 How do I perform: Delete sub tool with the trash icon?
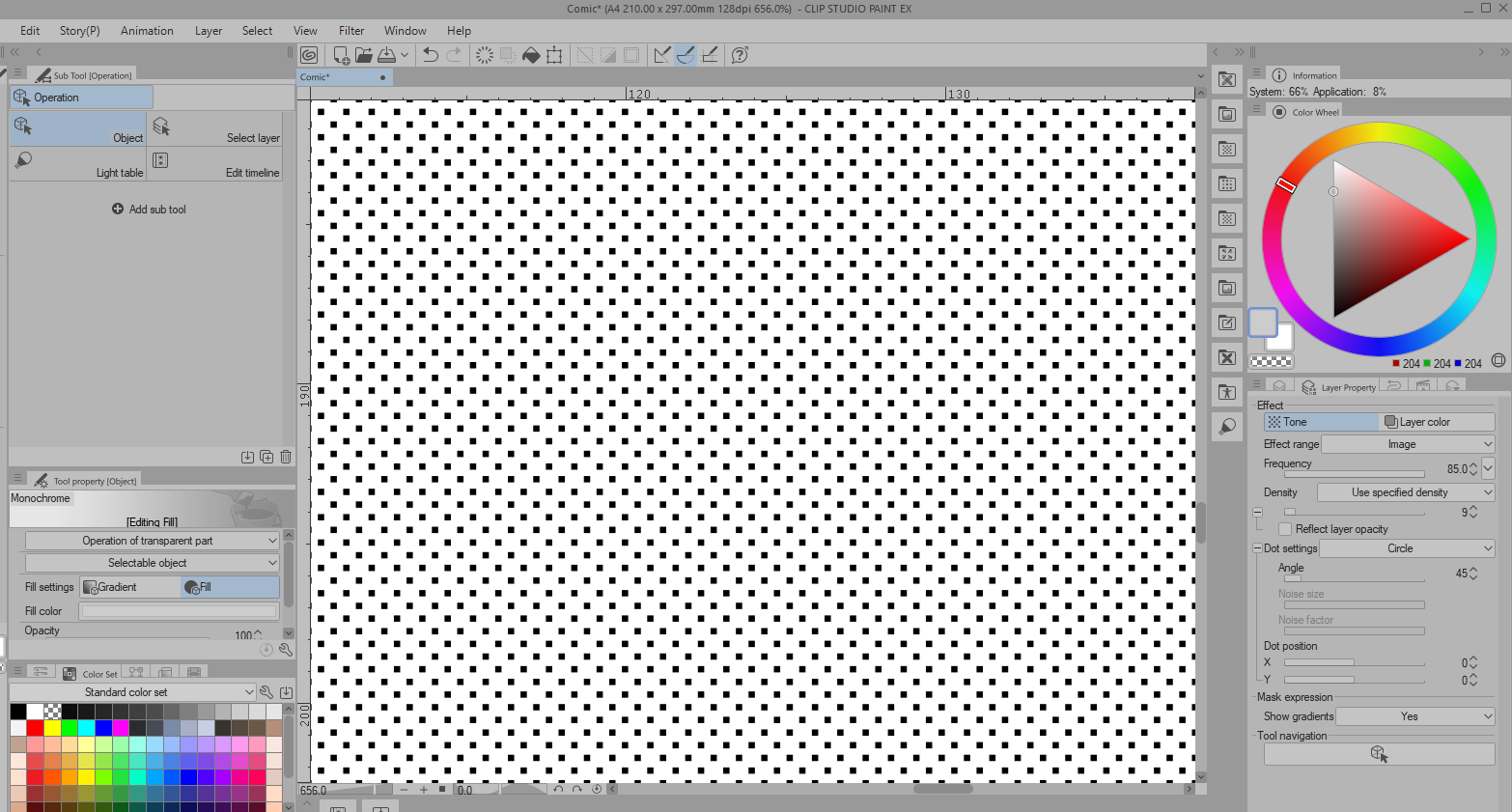coord(286,457)
